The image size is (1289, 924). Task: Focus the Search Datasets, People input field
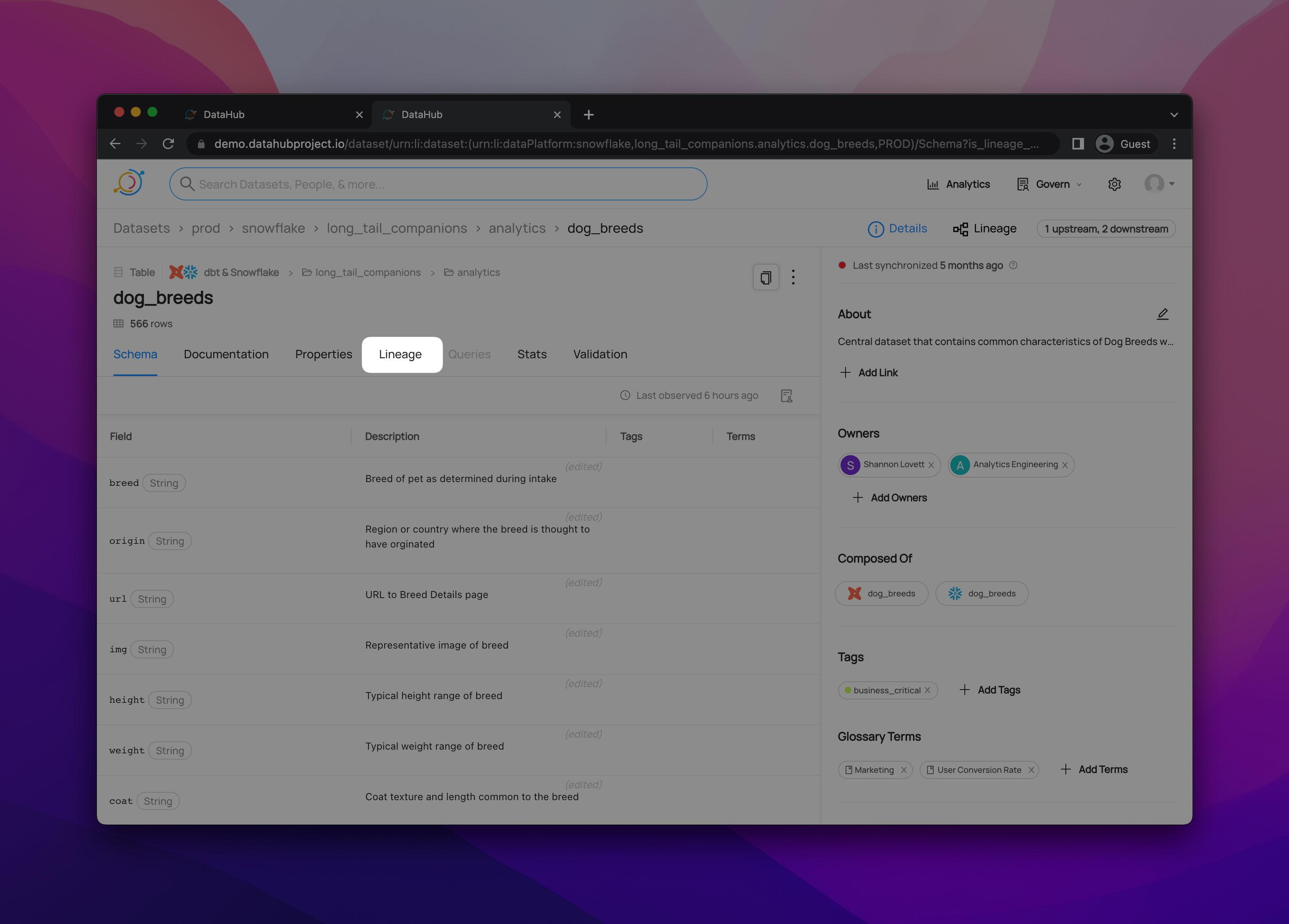click(x=438, y=184)
